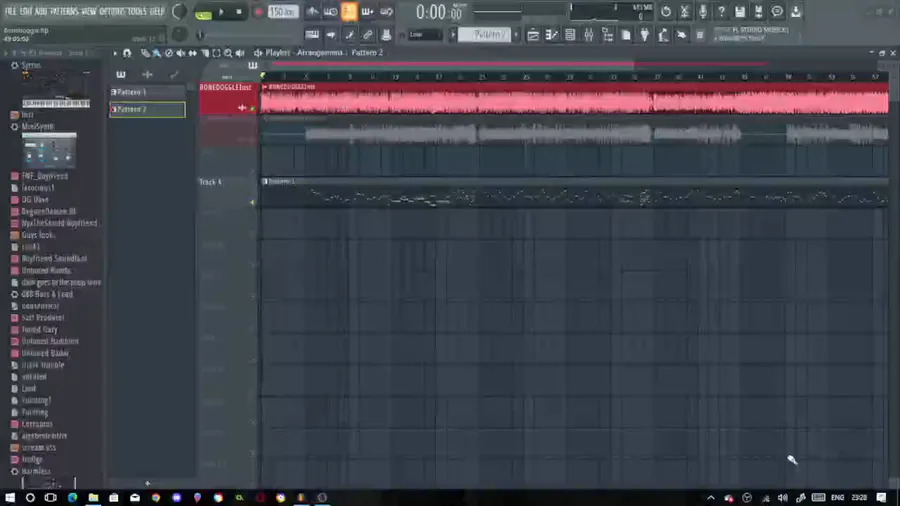Click the arrow step-edit icon

pyautogui.click(x=331, y=35)
